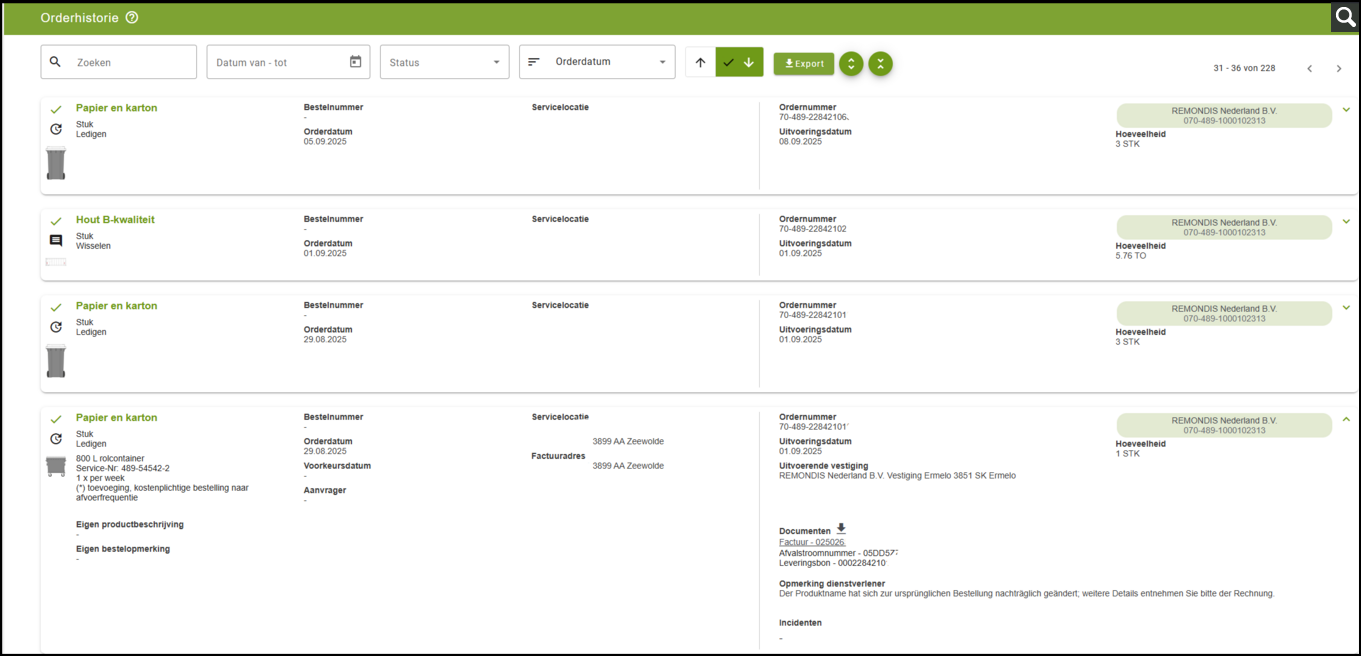The height and width of the screenshot is (656, 1361).
Task: Expand the Hout B-kwaliteit order details
Action: [1346, 222]
